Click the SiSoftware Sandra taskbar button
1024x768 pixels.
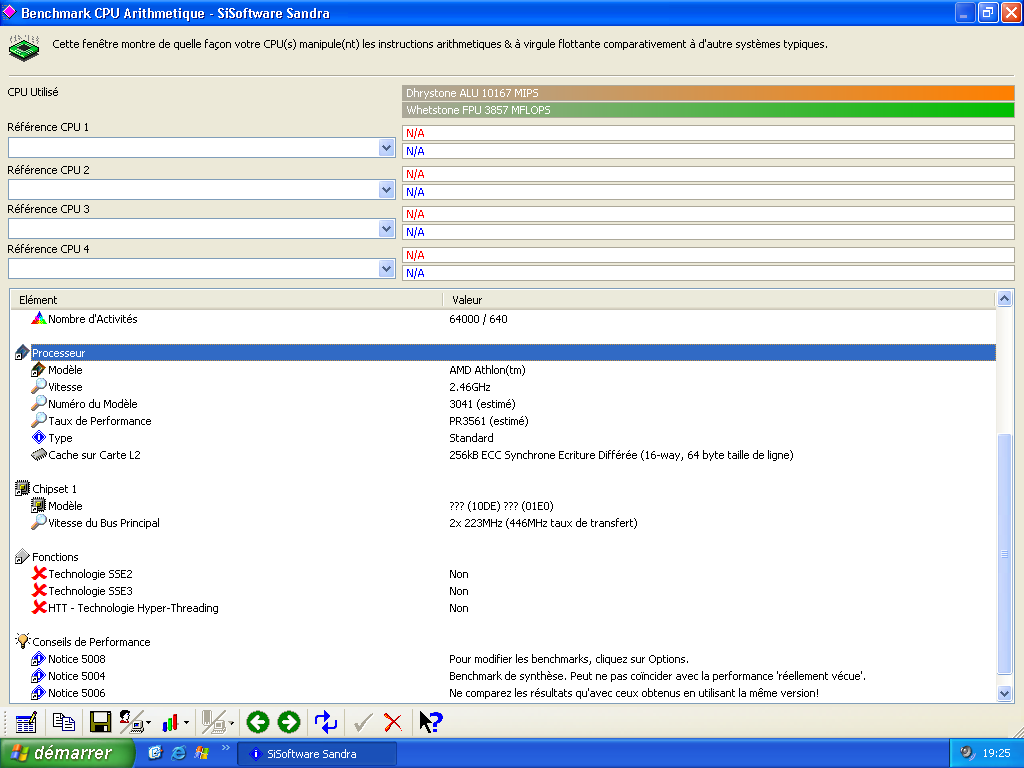[x=317, y=754]
